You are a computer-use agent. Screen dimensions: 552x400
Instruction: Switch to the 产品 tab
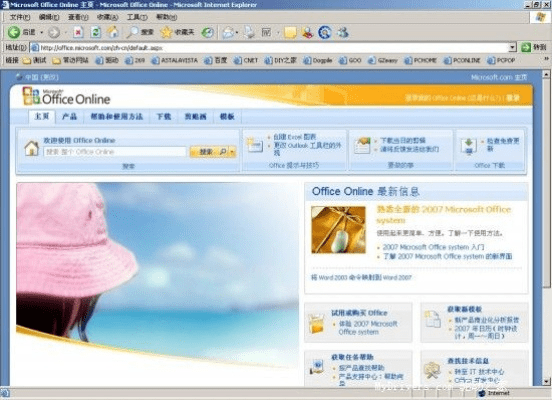(x=69, y=117)
